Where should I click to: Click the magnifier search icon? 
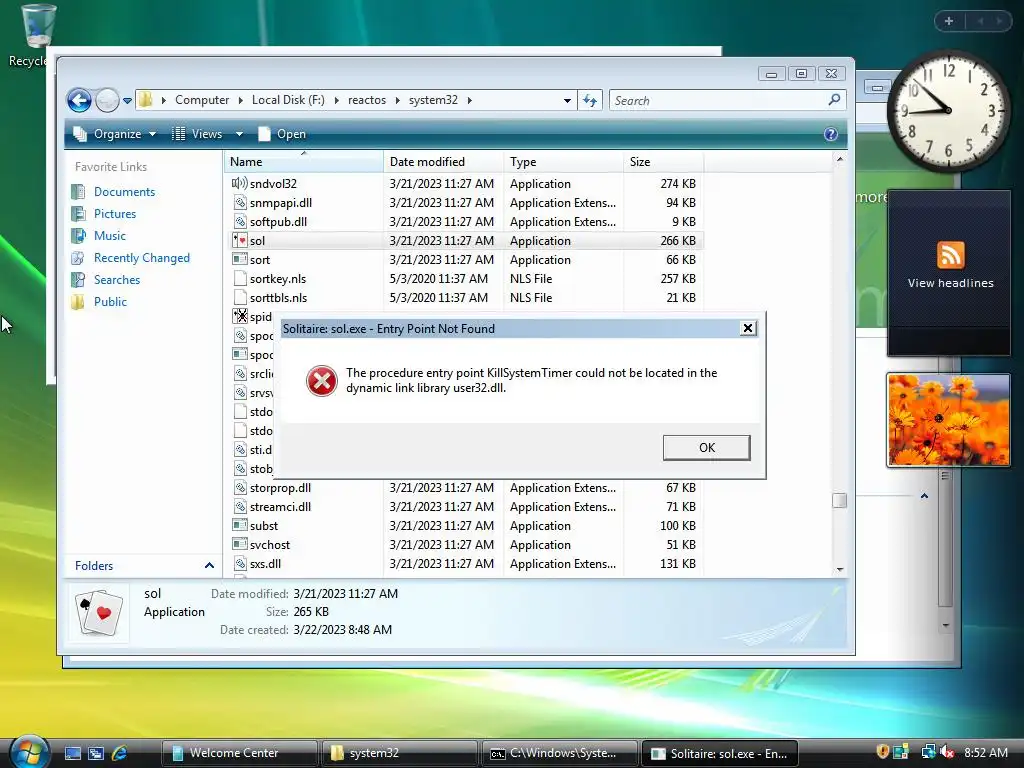click(x=834, y=100)
